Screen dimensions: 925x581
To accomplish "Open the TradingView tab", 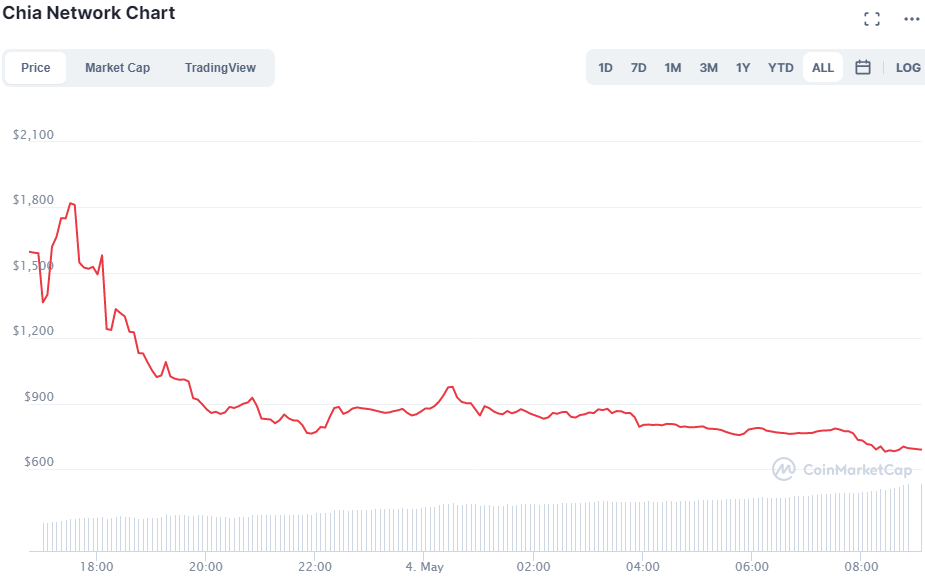I will pos(220,68).
